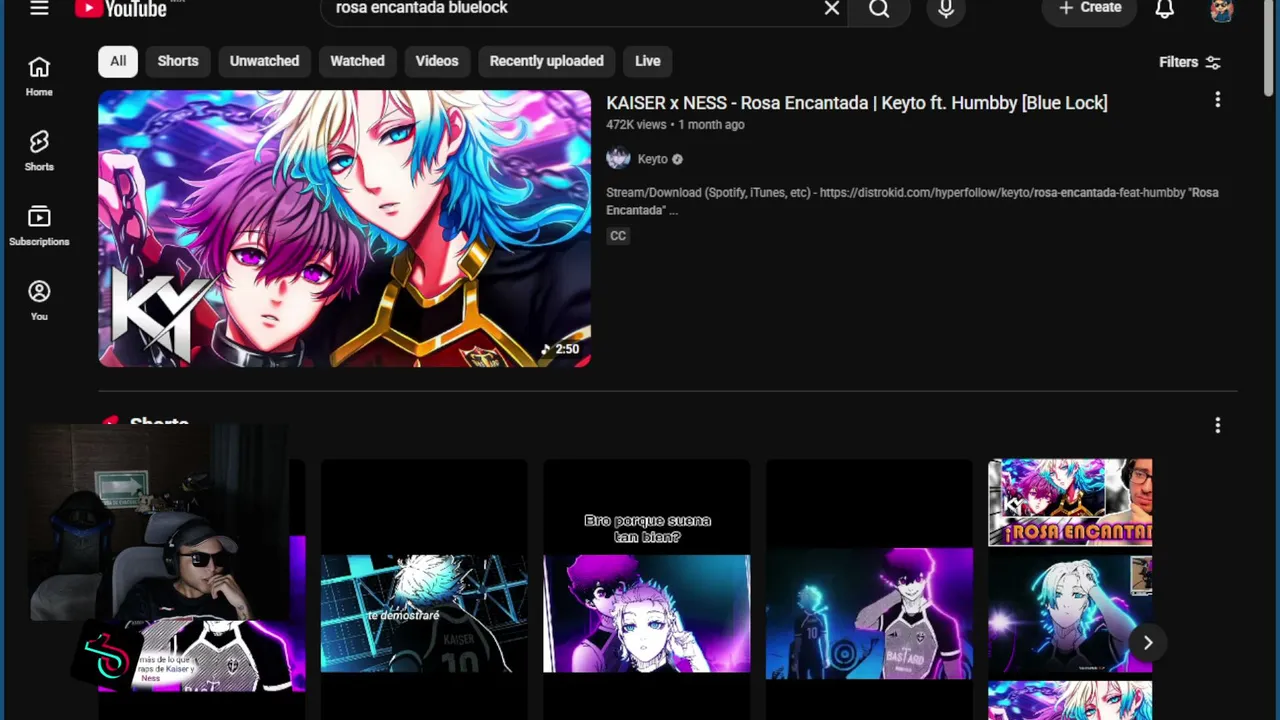Image resolution: width=1280 pixels, height=720 pixels.
Task: Clear the search query with X
Action: pyautogui.click(x=832, y=8)
